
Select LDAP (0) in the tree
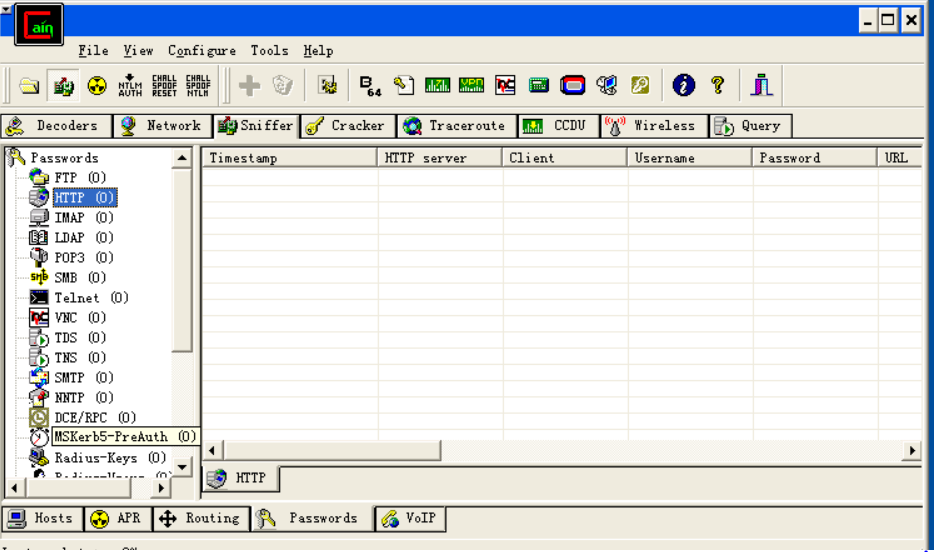(x=83, y=238)
